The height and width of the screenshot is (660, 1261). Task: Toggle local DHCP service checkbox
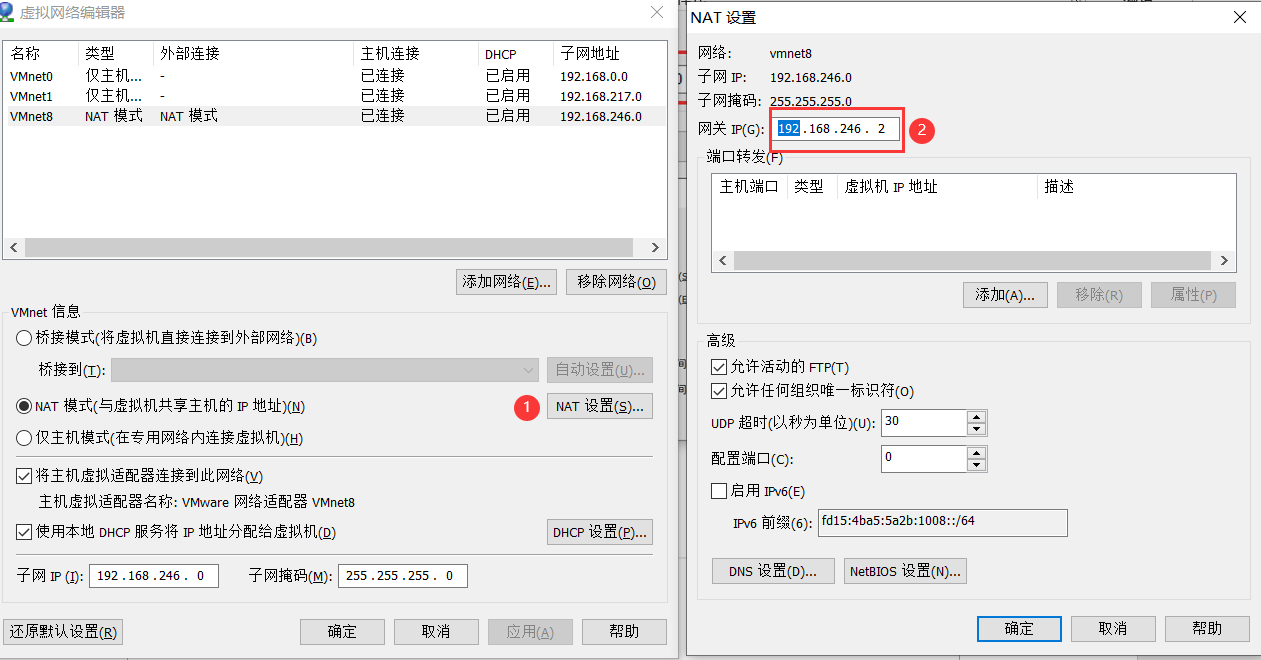(x=25, y=532)
